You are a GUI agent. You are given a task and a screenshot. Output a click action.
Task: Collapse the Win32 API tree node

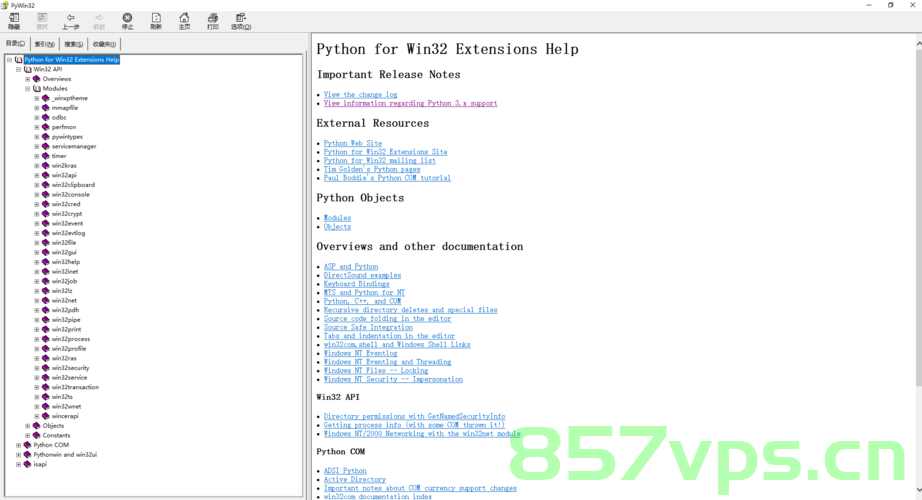click(18, 69)
